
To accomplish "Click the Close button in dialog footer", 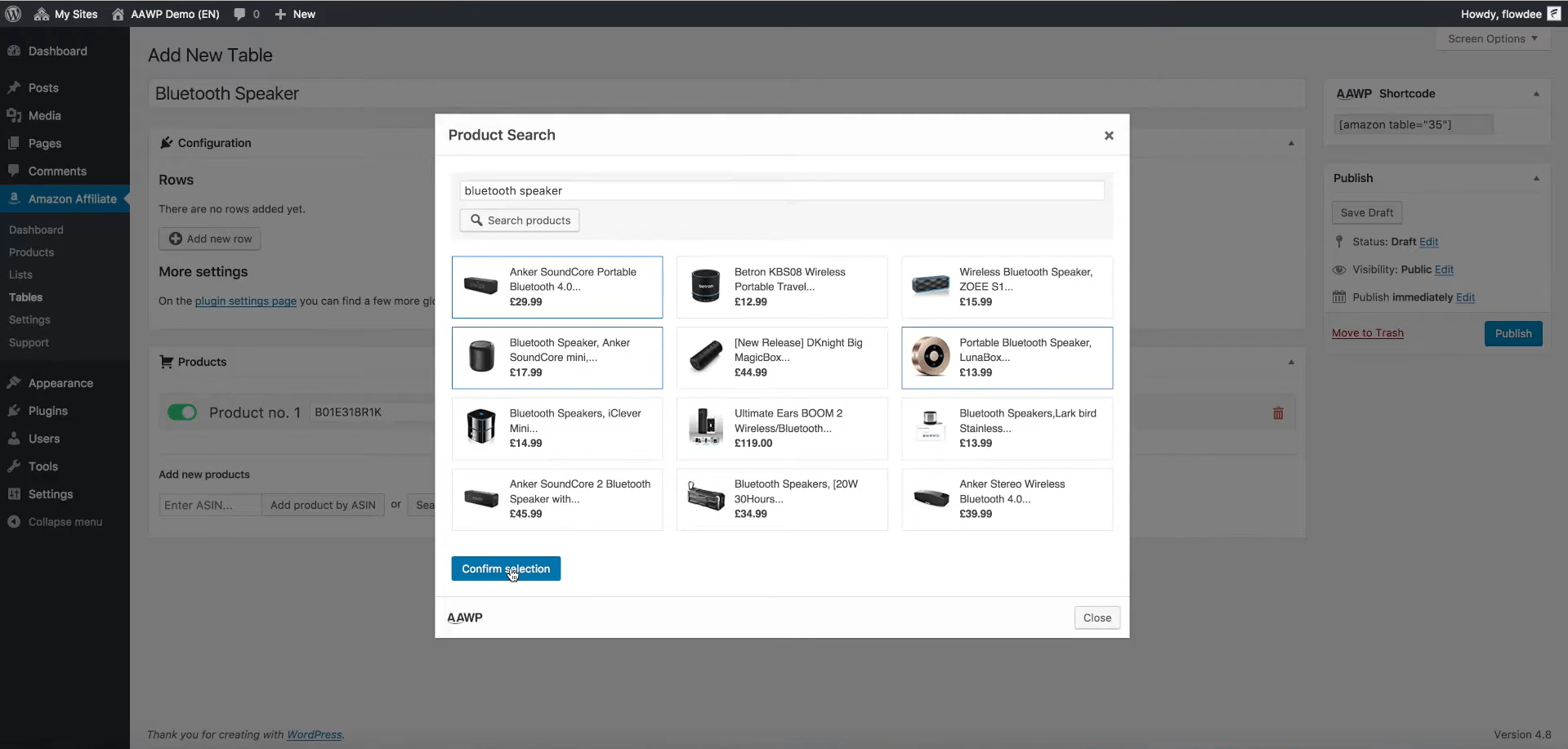I will [1097, 617].
